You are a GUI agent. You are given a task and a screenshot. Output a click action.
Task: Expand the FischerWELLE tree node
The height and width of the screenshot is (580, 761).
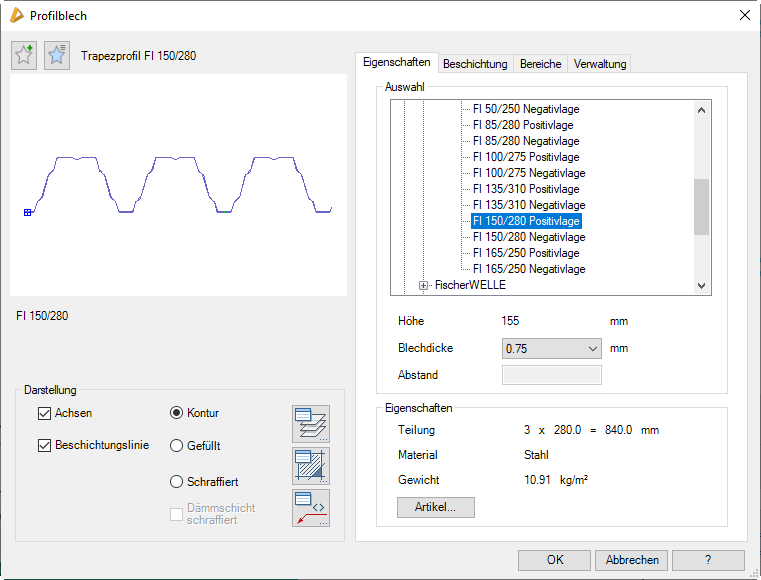coord(424,285)
